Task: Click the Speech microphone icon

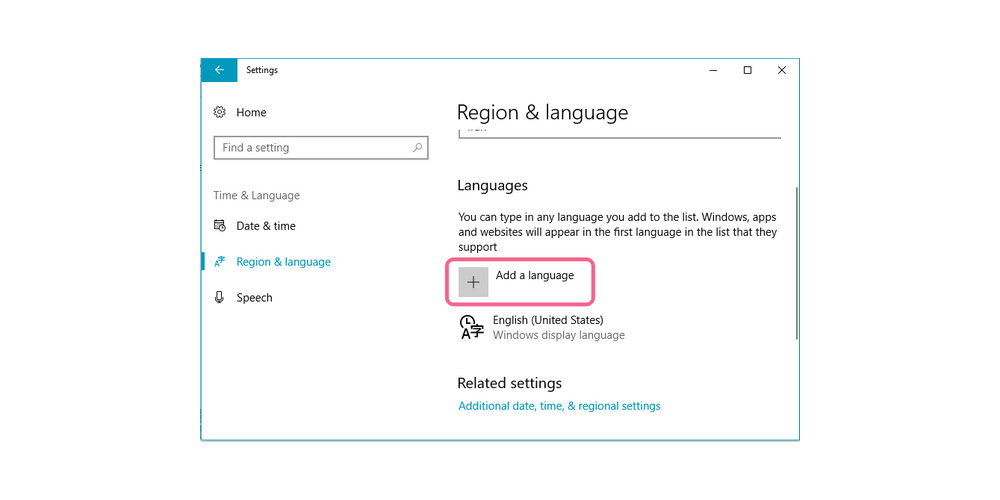Action: (x=220, y=298)
